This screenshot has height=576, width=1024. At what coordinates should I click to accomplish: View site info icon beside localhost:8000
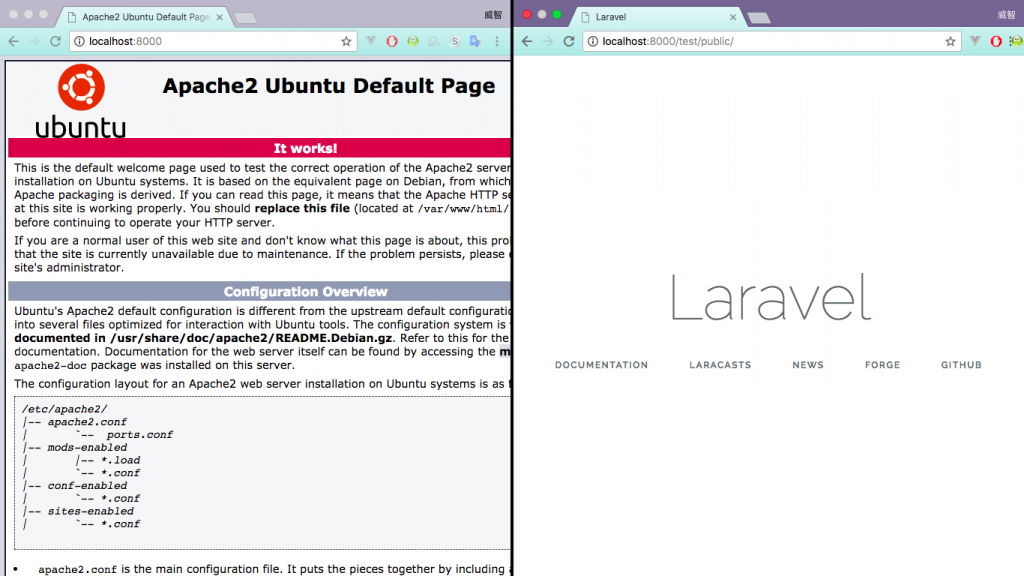tap(79, 41)
